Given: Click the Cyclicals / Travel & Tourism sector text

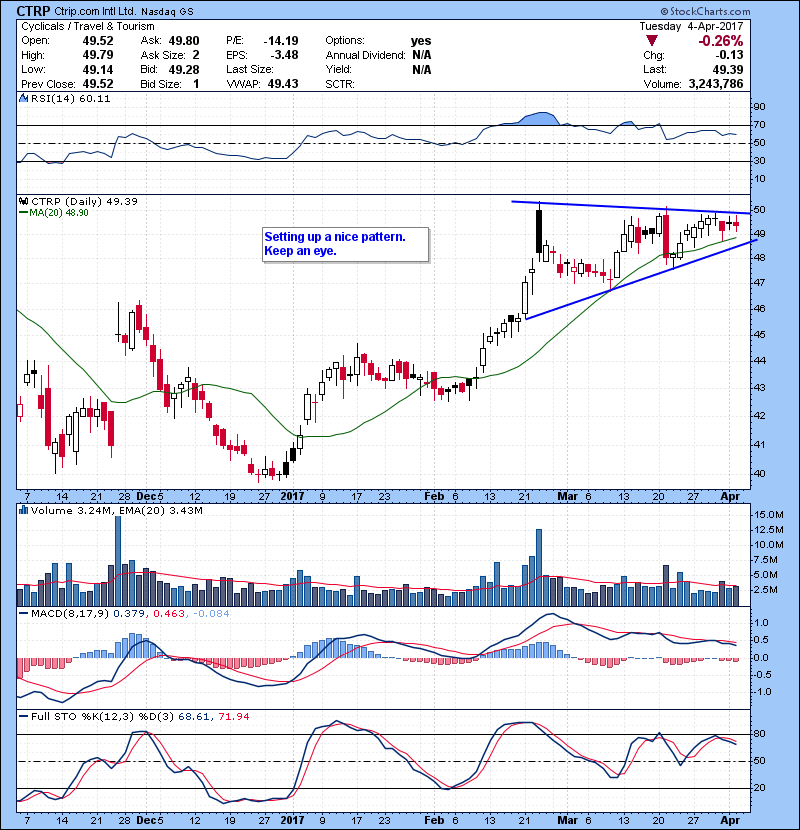Looking at the screenshot, I should point(88,26).
